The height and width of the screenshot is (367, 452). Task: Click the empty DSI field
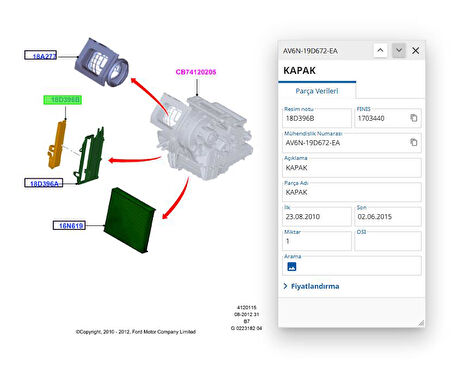pos(388,241)
